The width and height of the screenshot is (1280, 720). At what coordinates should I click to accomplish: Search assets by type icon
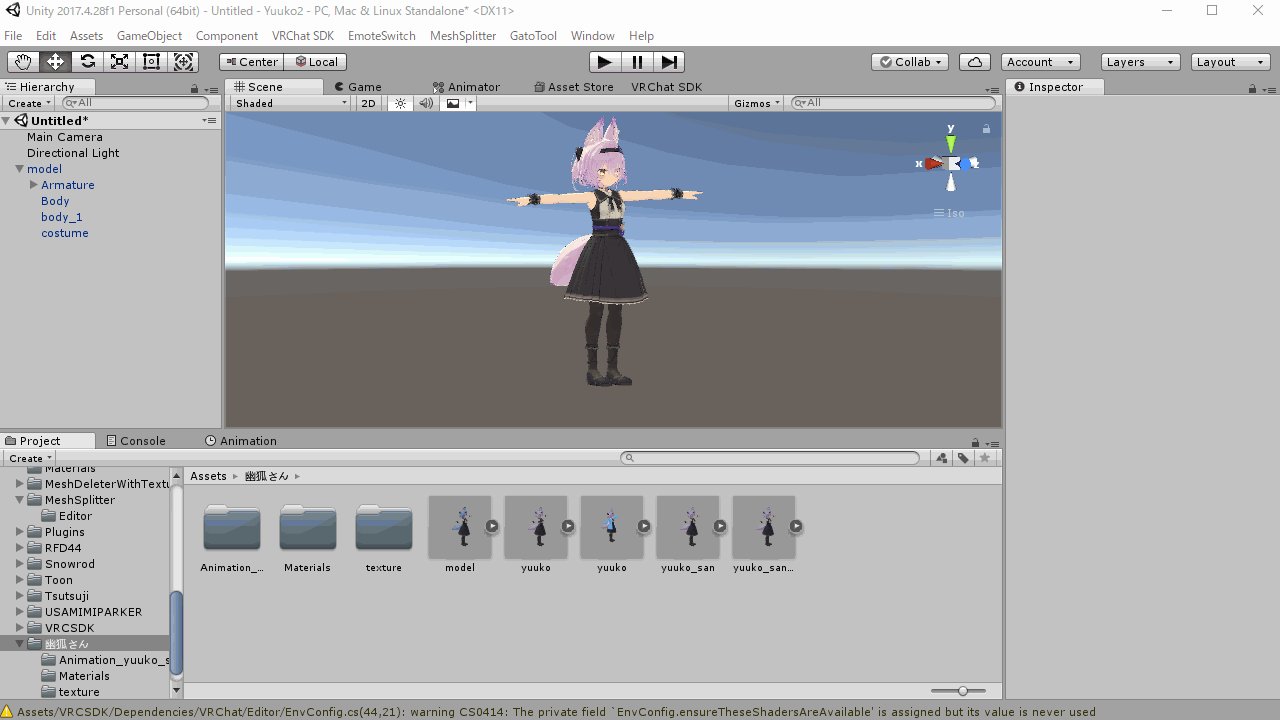click(x=941, y=458)
